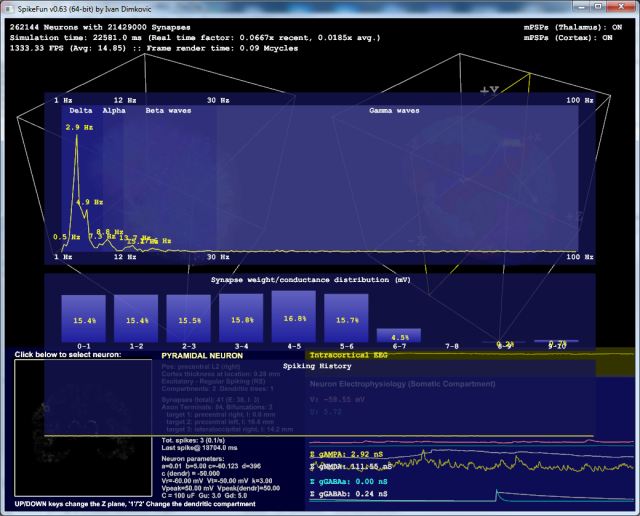Click the Alpha band label
Viewport: 640px width, 516px height.
point(114,111)
